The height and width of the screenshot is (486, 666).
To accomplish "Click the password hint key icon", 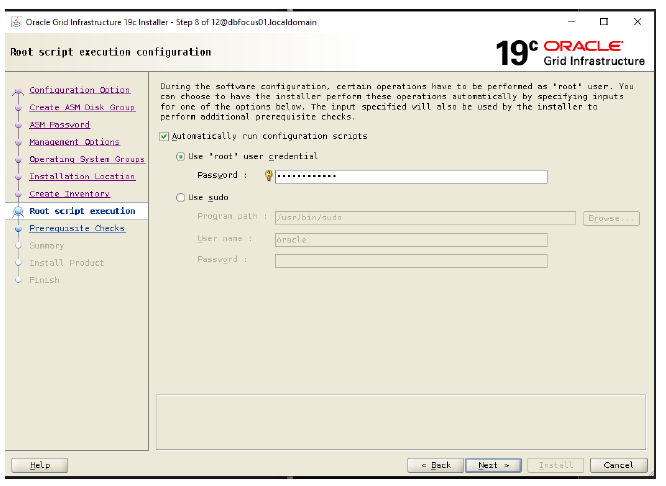I will tap(268, 175).
